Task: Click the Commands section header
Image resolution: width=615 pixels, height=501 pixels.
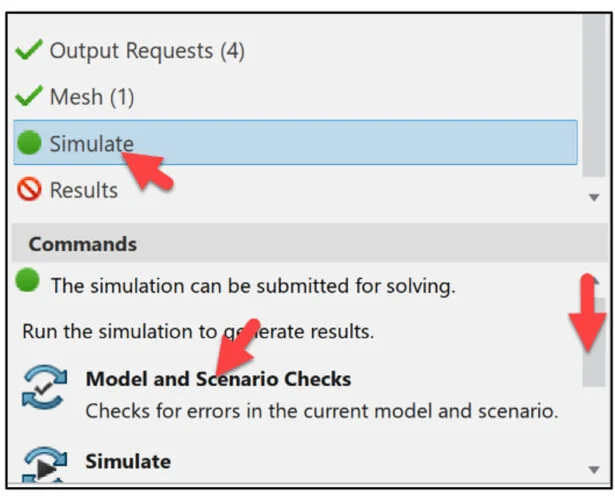Action: point(83,244)
